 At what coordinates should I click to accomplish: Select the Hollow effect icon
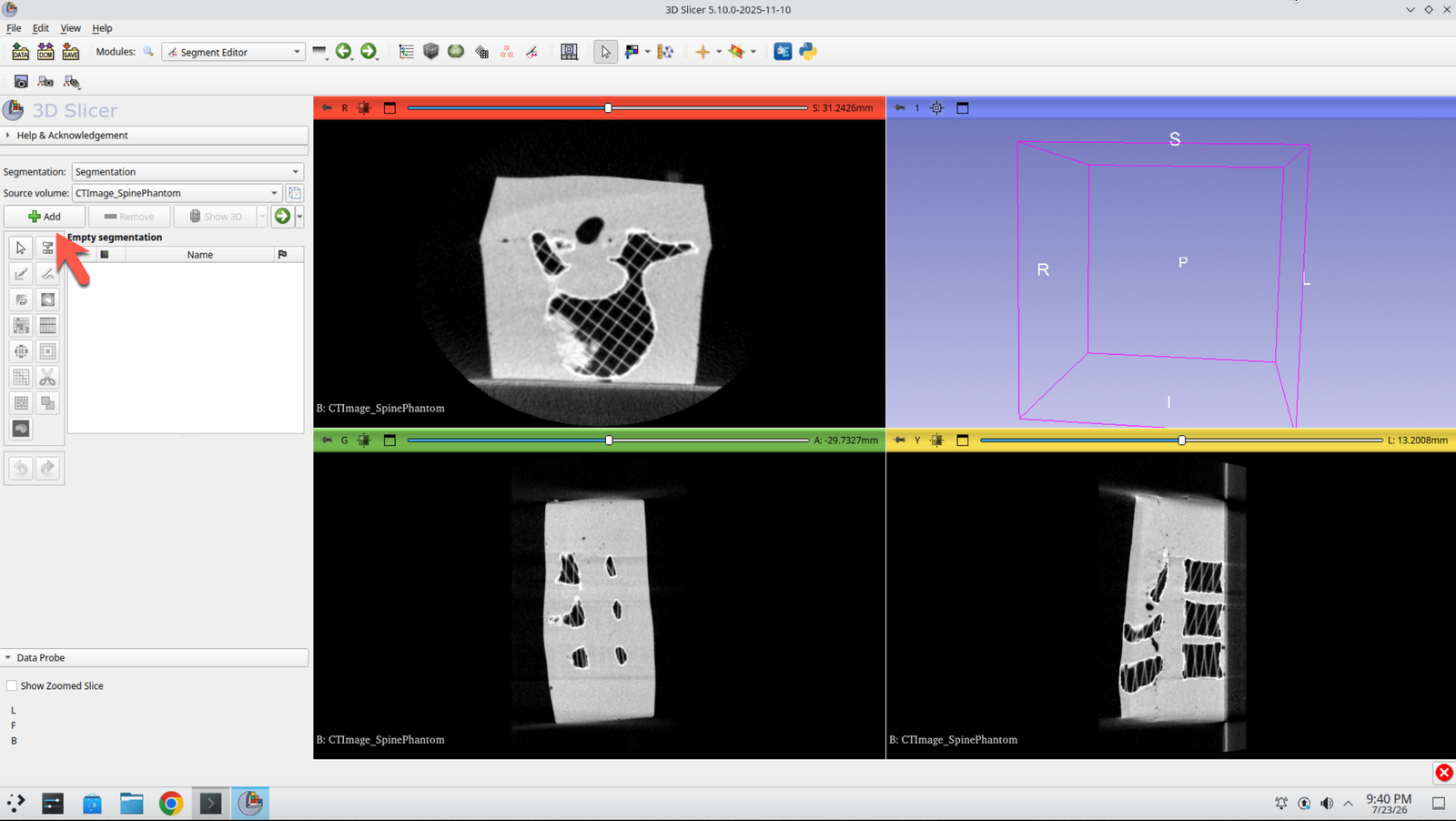pyautogui.click(x=47, y=351)
